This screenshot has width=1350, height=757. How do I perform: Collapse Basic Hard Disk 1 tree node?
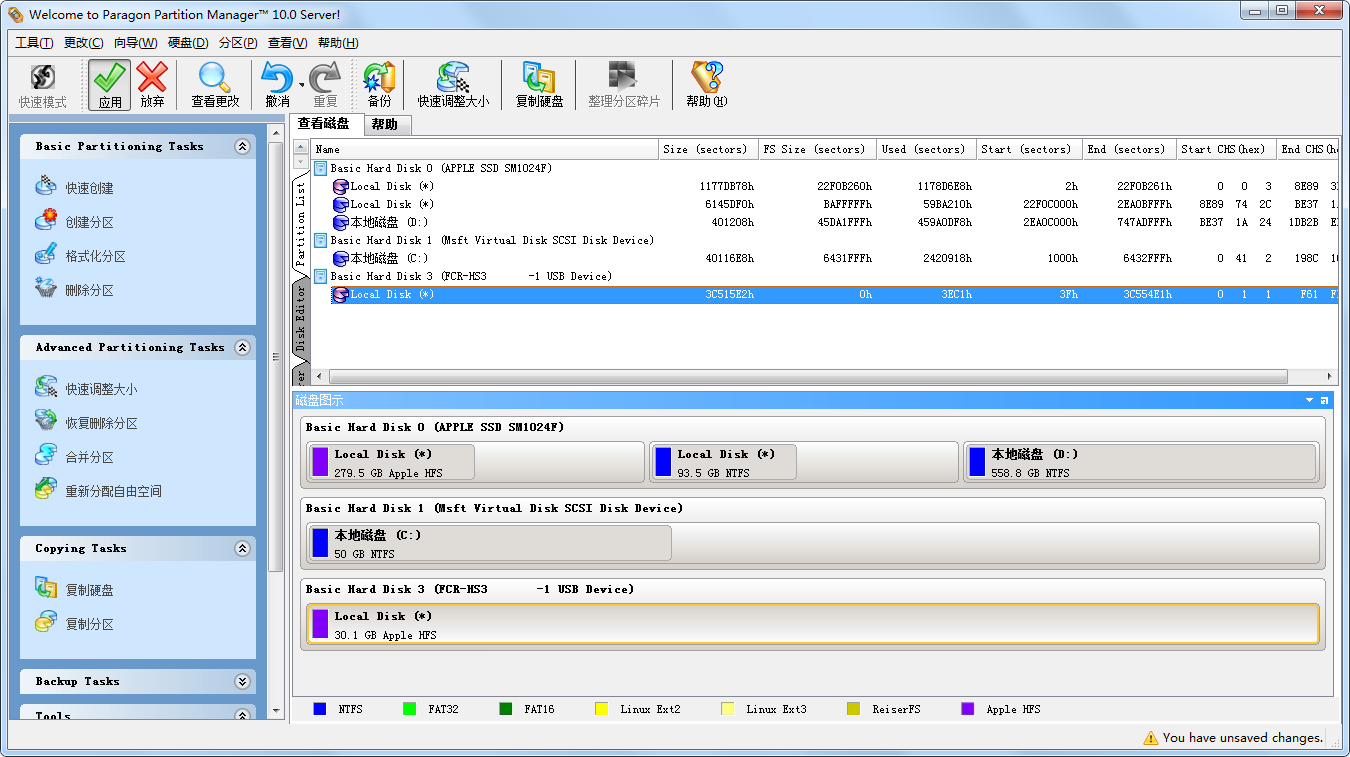(320, 240)
